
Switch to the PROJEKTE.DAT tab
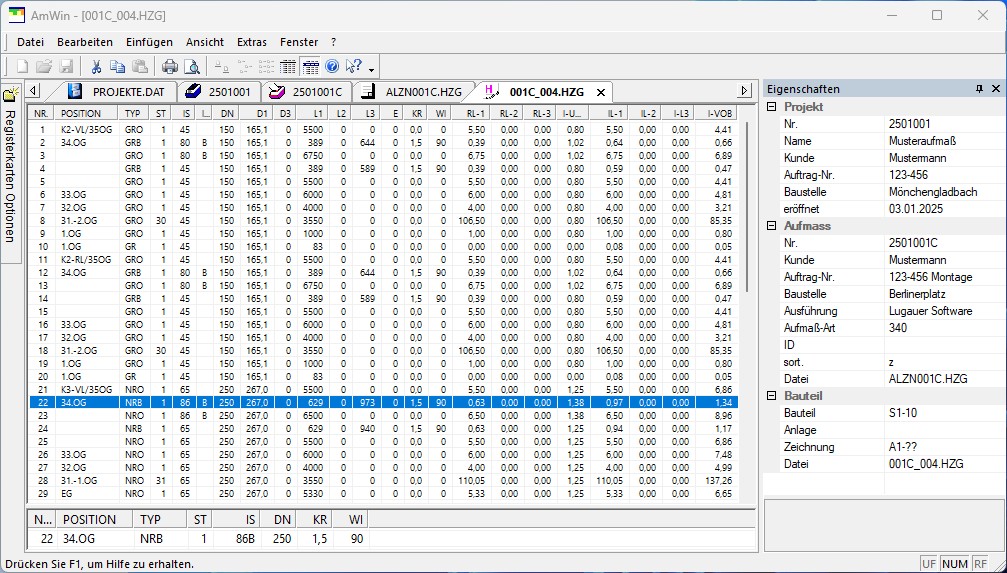(120, 92)
